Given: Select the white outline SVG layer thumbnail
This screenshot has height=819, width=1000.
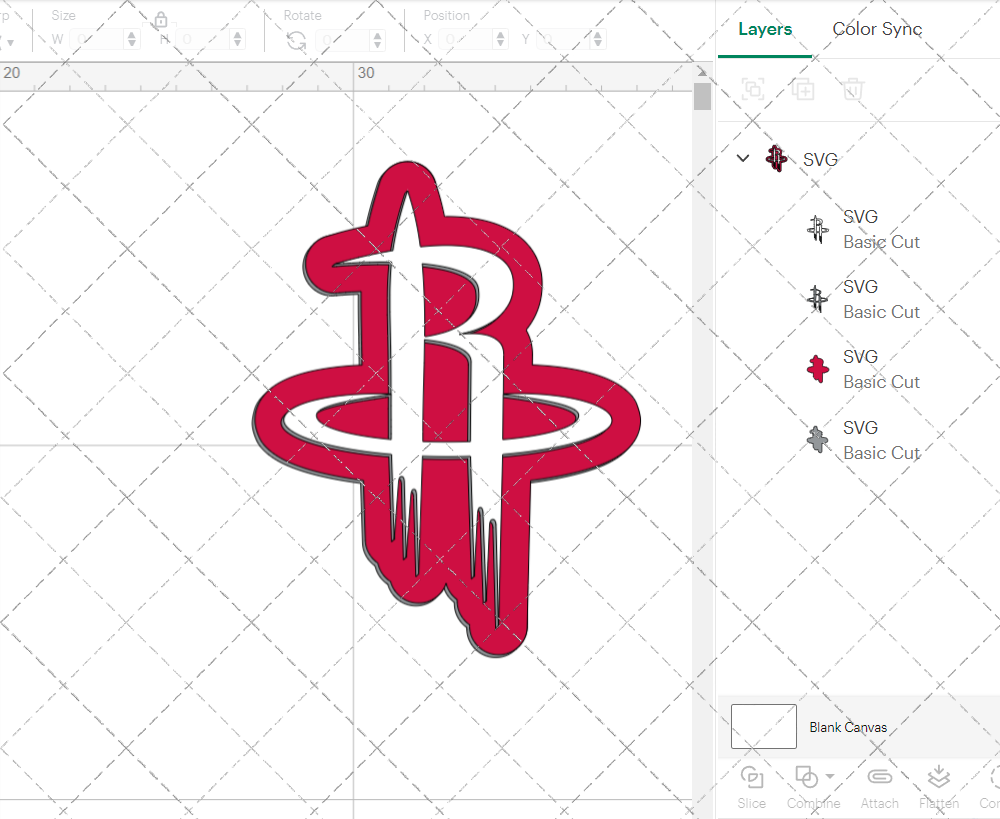Looking at the screenshot, I should (818, 229).
